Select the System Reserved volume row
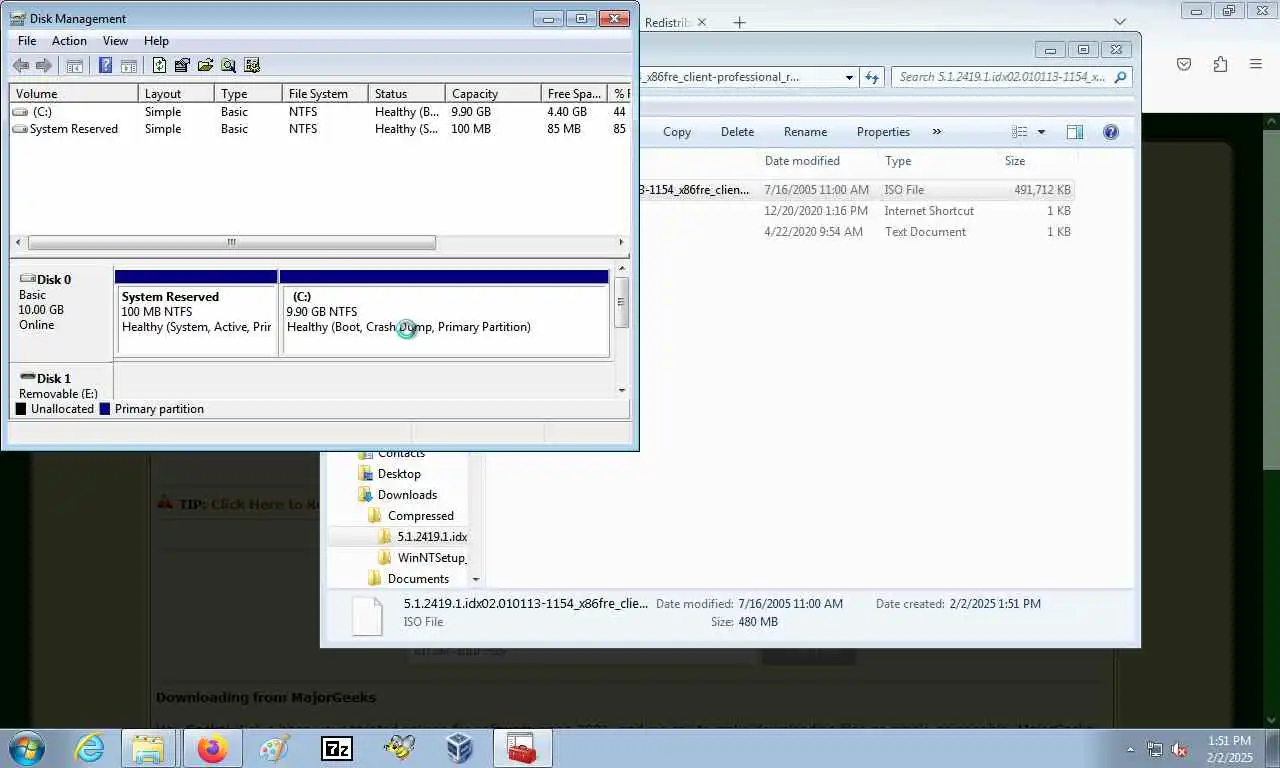This screenshot has height=768, width=1280. (320, 129)
